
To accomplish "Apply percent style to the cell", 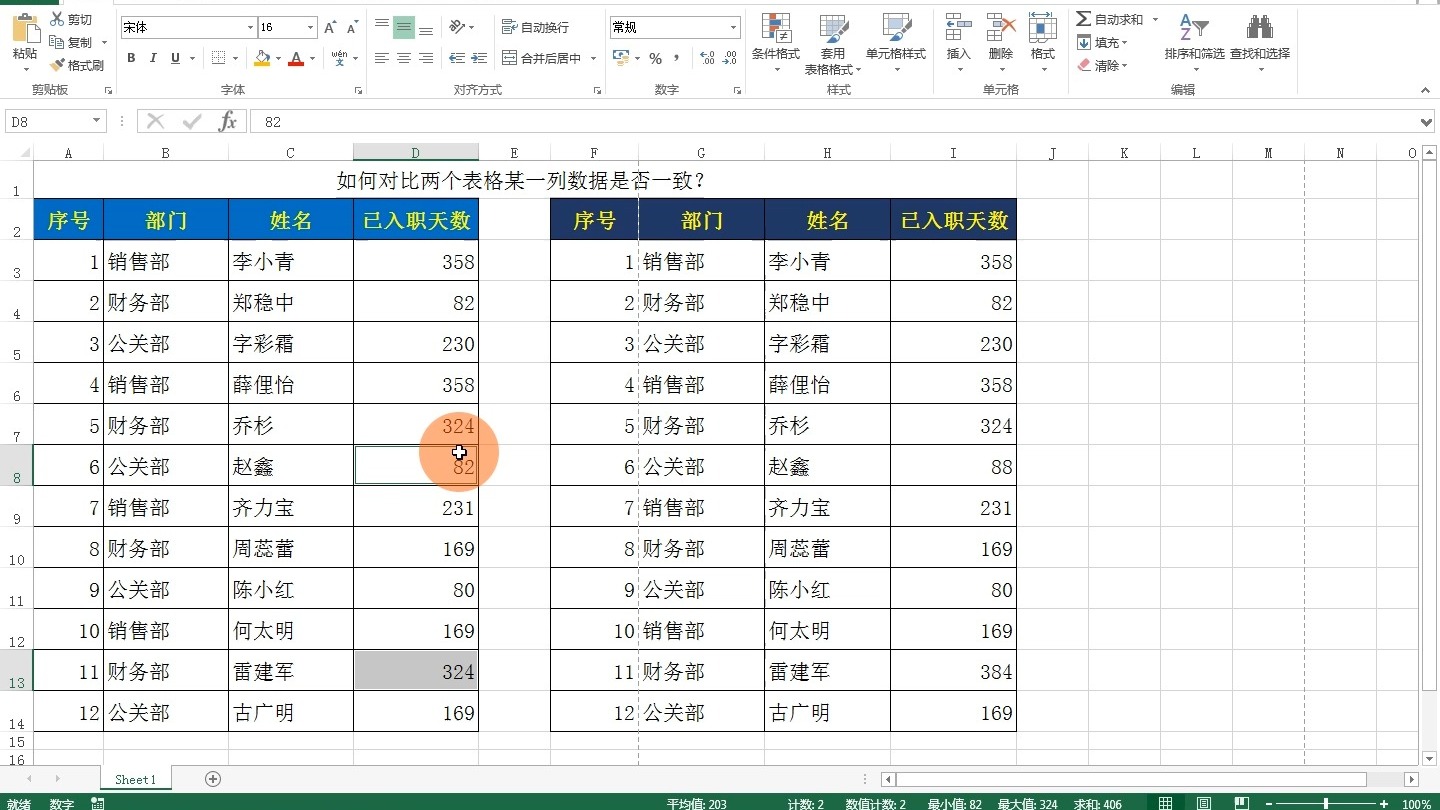I will (x=655, y=58).
